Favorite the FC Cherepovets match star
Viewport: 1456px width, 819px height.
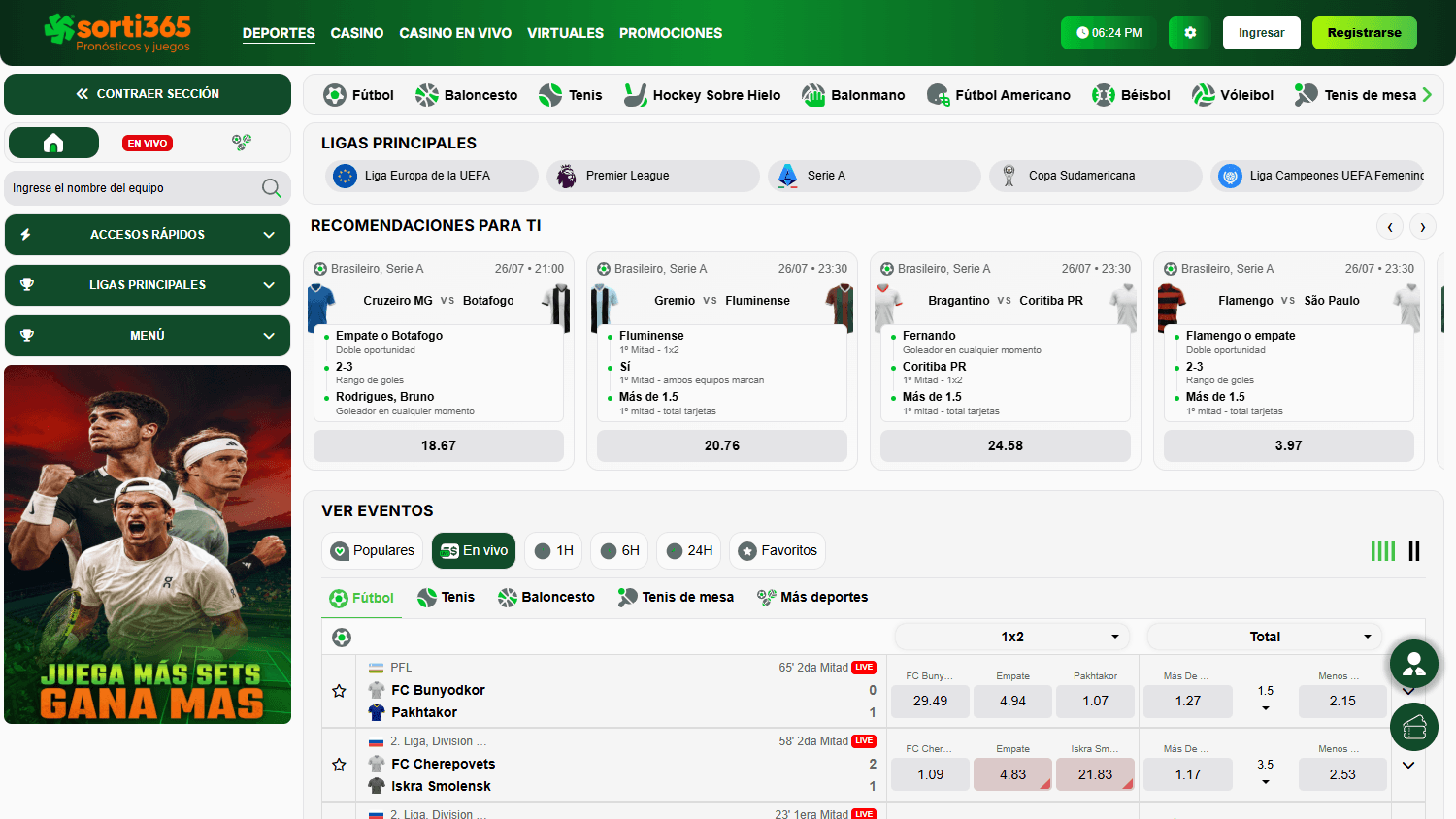point(339,765)
